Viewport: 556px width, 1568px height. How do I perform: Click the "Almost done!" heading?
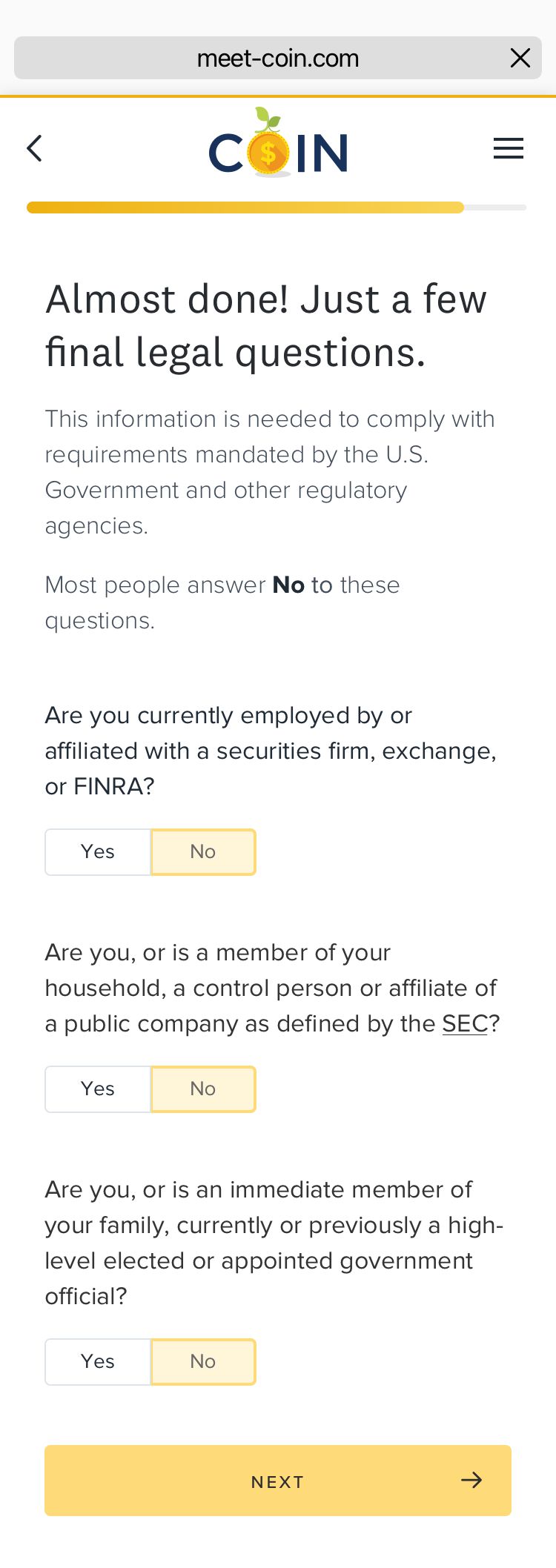[265, 325]
